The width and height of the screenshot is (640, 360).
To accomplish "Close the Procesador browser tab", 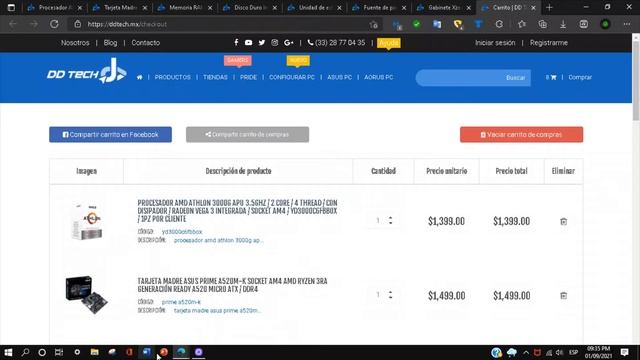I will pos(80,8).
